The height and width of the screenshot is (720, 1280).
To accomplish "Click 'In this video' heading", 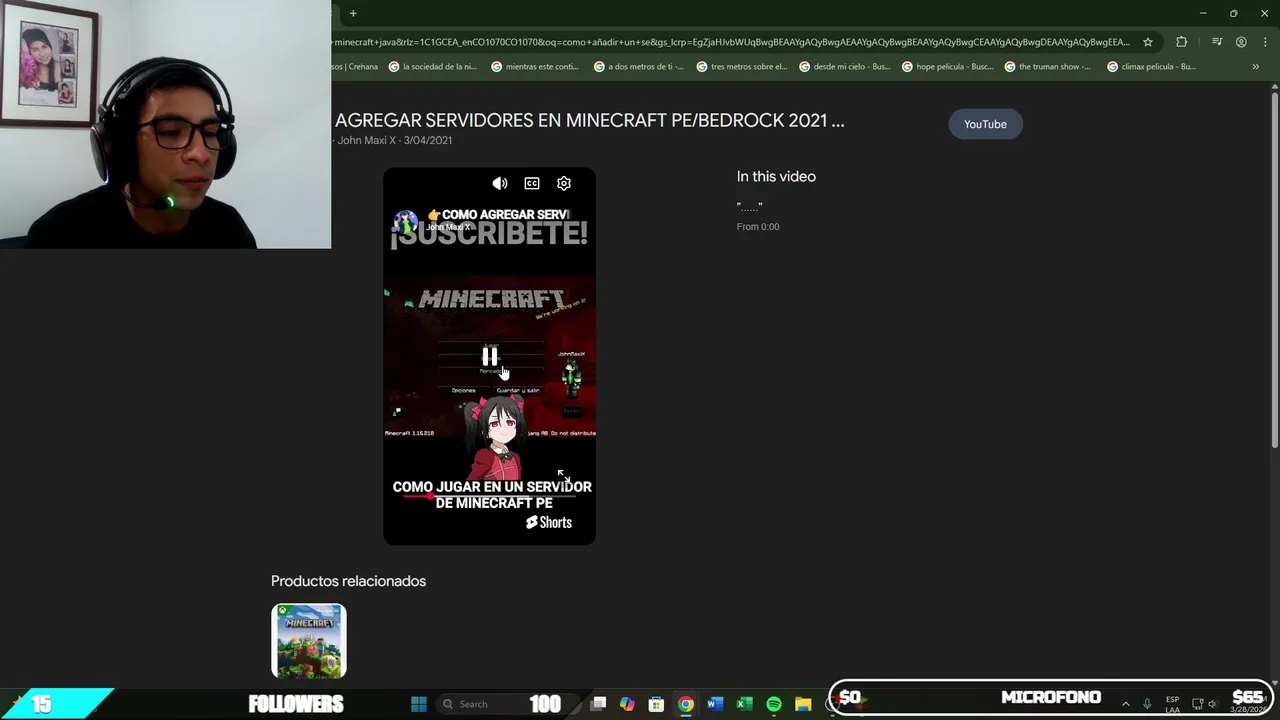I will click(x=776, y=176).
